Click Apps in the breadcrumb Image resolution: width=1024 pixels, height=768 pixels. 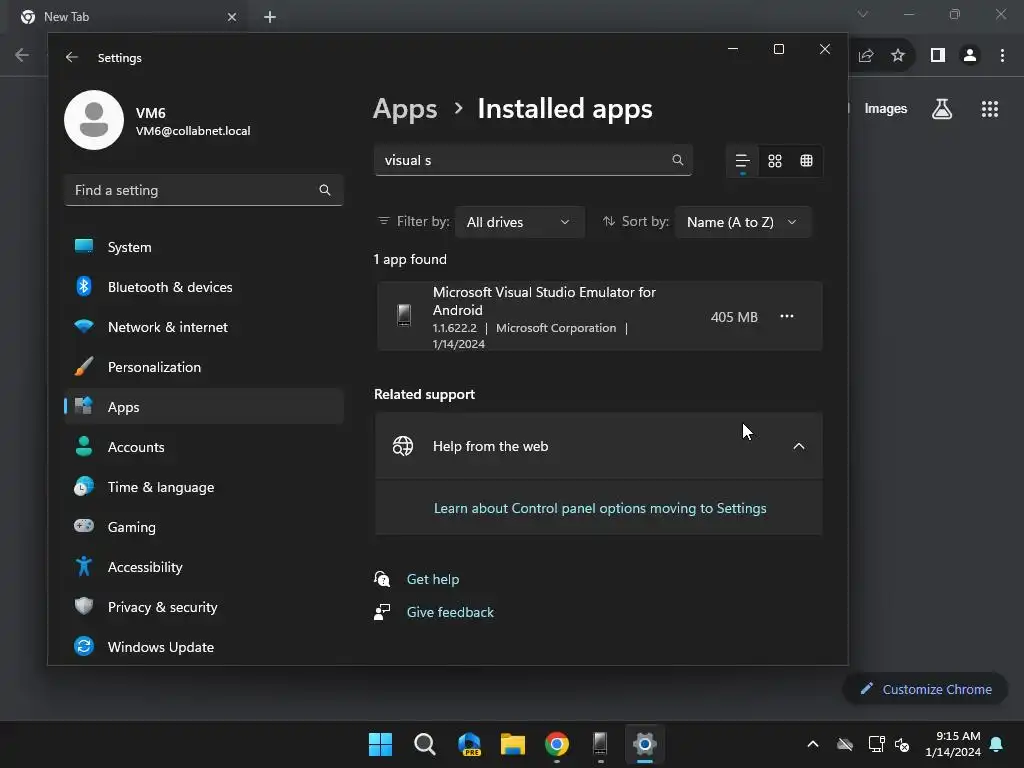(x=405, y=109)
